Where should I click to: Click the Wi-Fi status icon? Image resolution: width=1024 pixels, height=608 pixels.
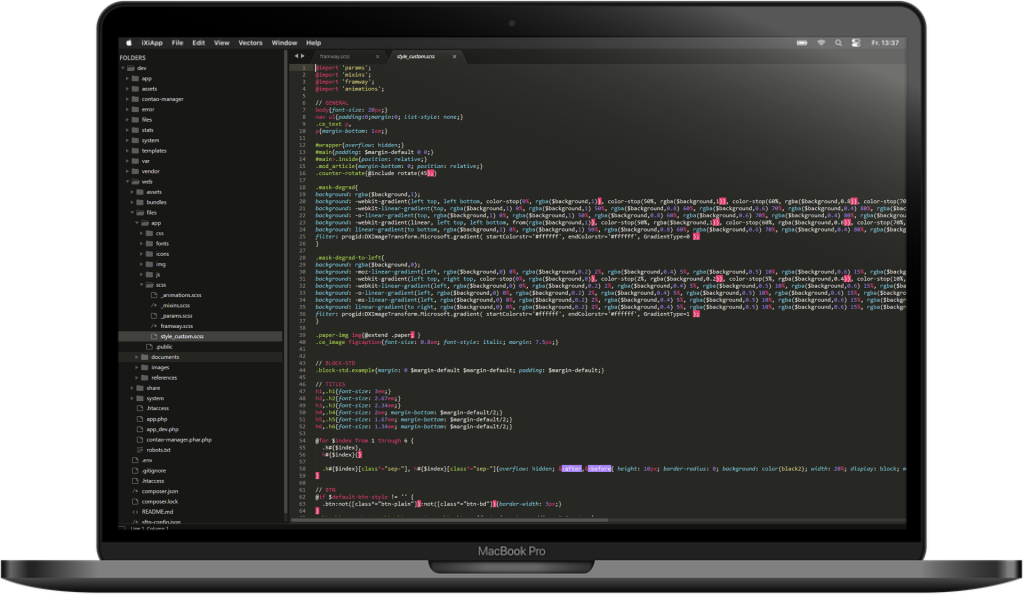(821, 43)
